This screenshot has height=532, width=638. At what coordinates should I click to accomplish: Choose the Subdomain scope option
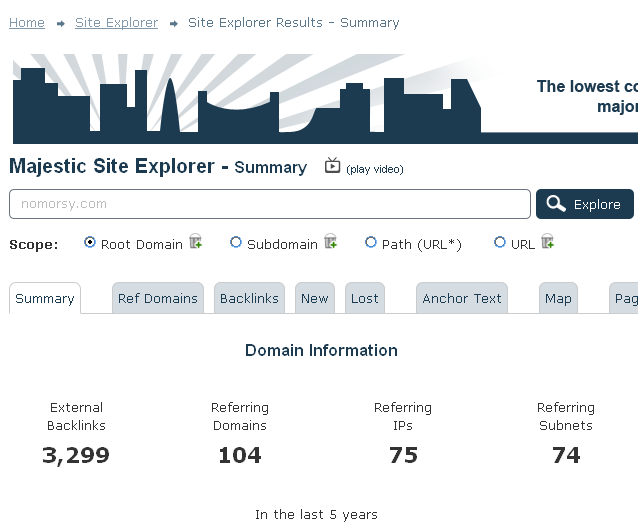coord(236,242)
